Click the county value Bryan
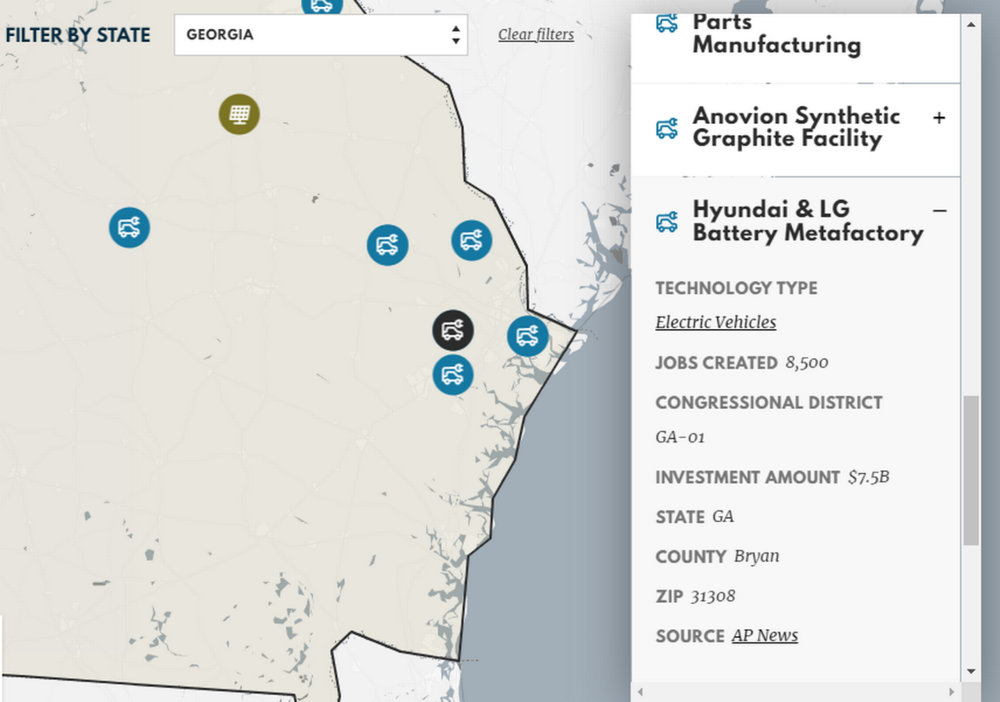Image resolution: width=1000 pixels, height=702 pixels. (x=756, y=556)
